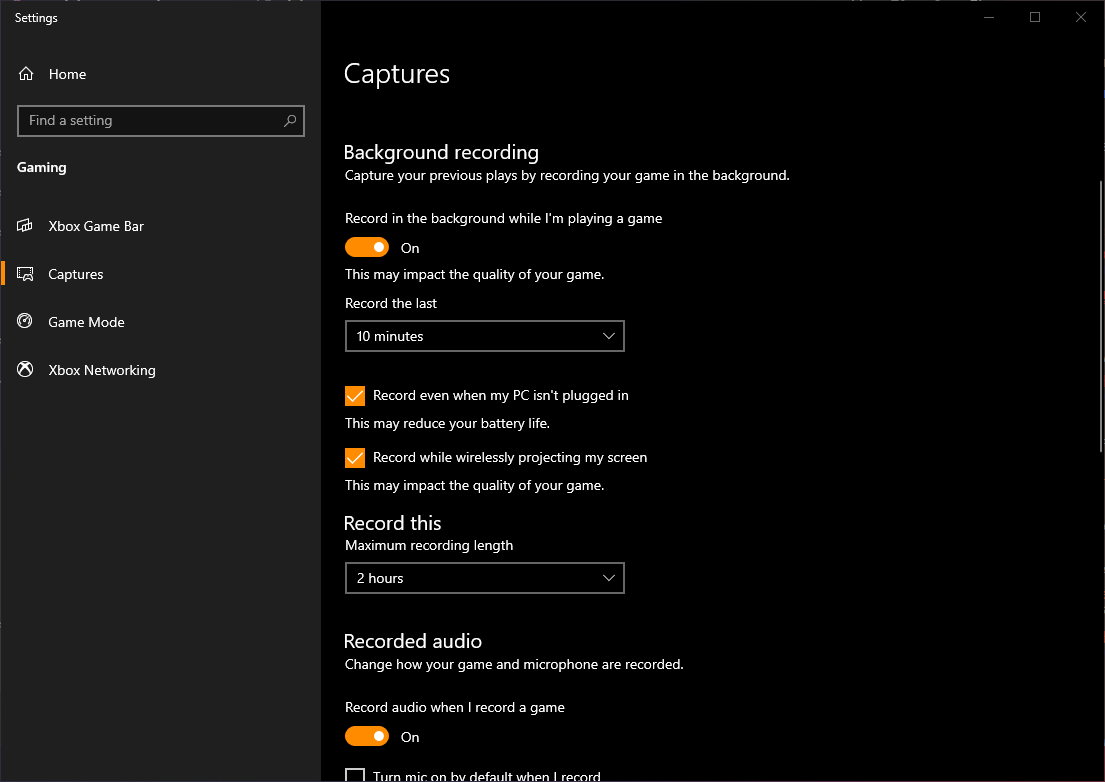The height and width of the screenshot is (782, 1105).
Task: Click the Background recording heading
Action: pos(441,152)
